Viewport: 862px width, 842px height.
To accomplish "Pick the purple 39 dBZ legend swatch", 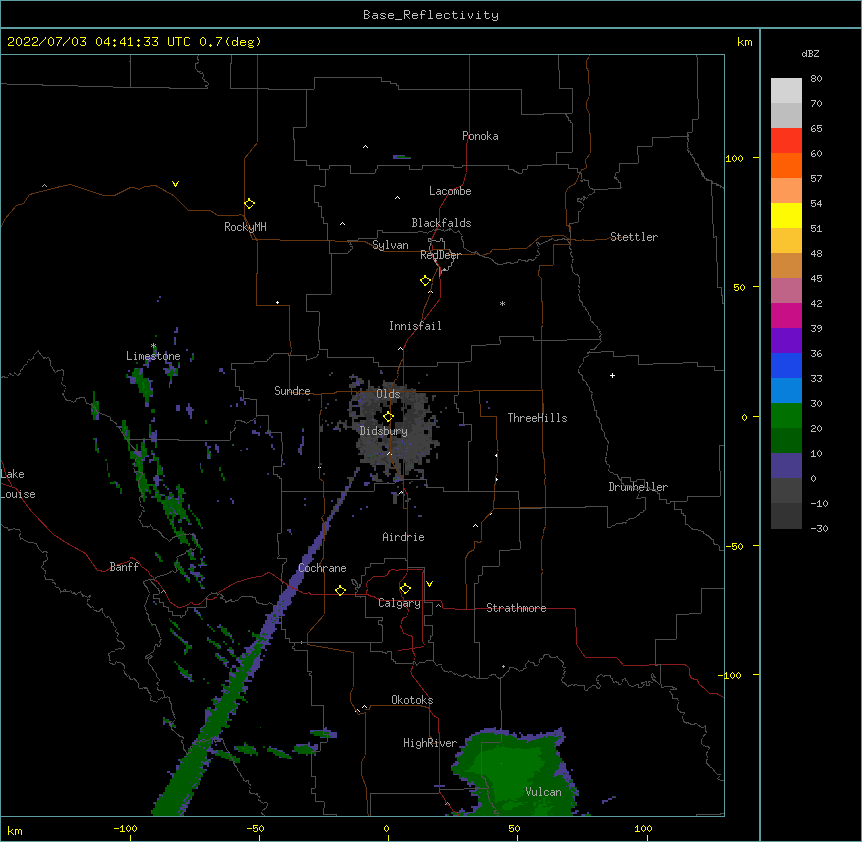I will 786,341.
